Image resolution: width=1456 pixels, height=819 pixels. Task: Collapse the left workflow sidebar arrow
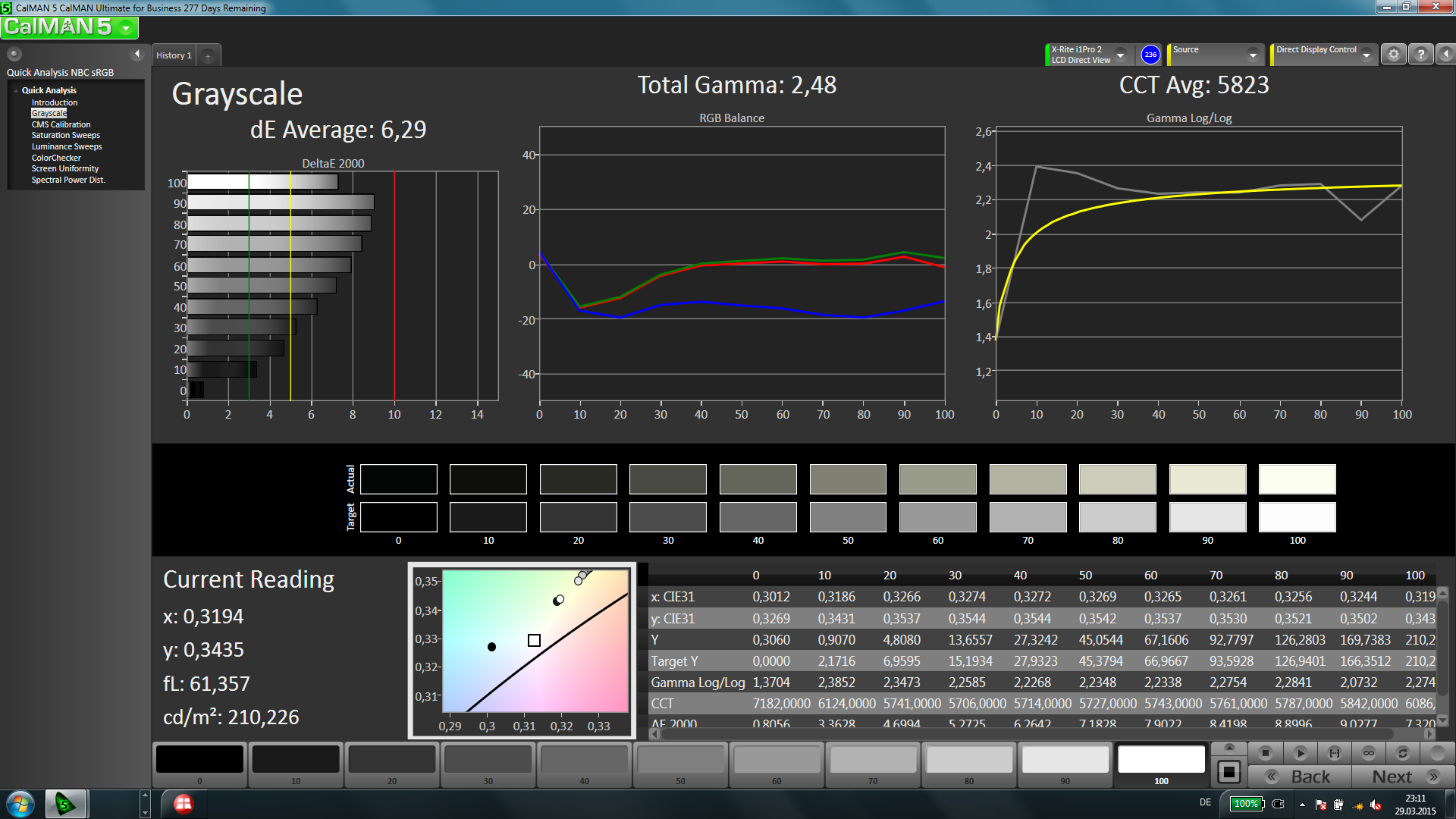137,54
